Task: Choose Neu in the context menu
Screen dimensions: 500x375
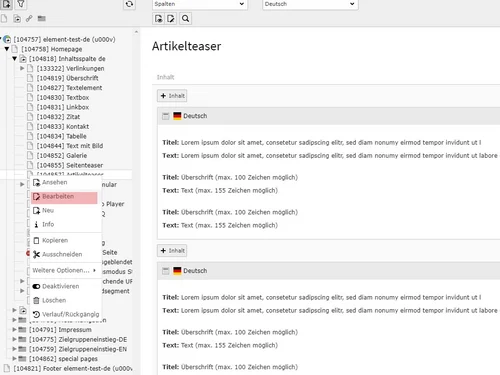Action: [66, 211]
